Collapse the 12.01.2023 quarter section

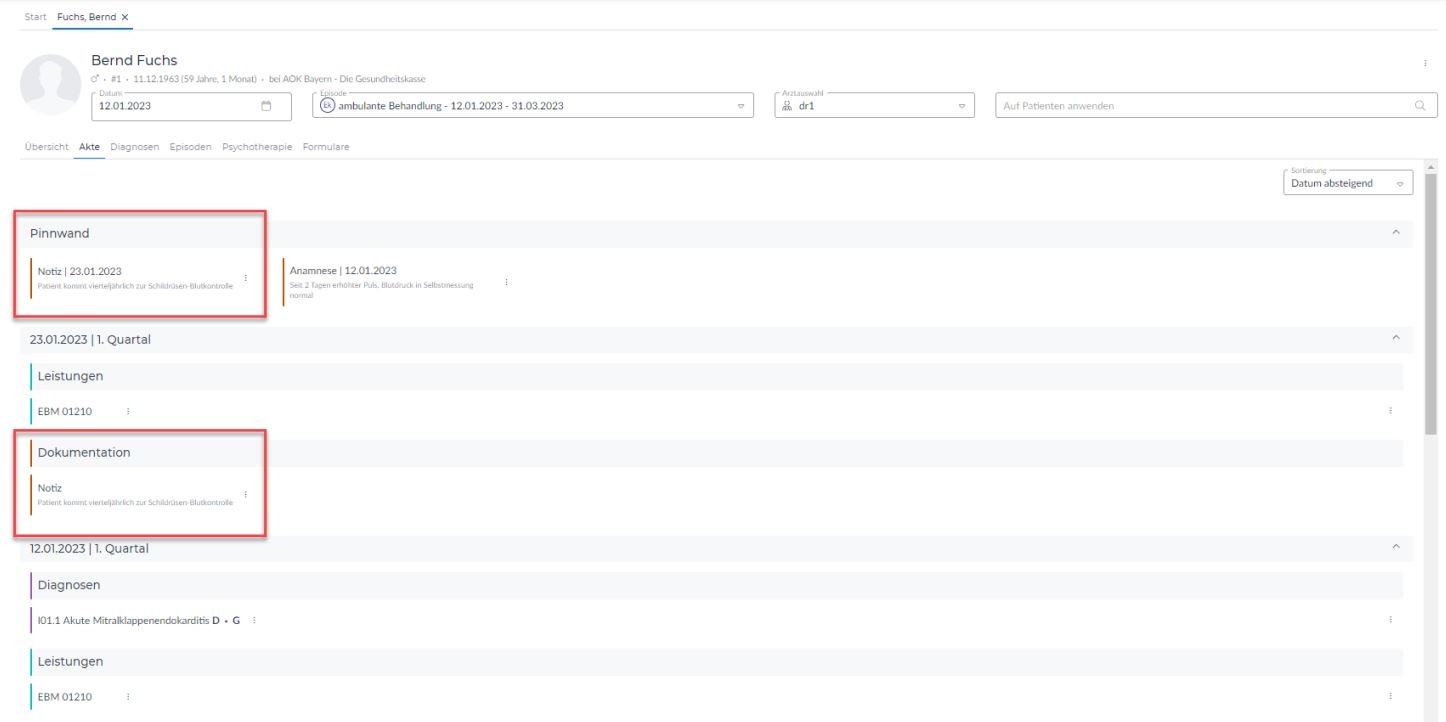[x=1396, y=548]
